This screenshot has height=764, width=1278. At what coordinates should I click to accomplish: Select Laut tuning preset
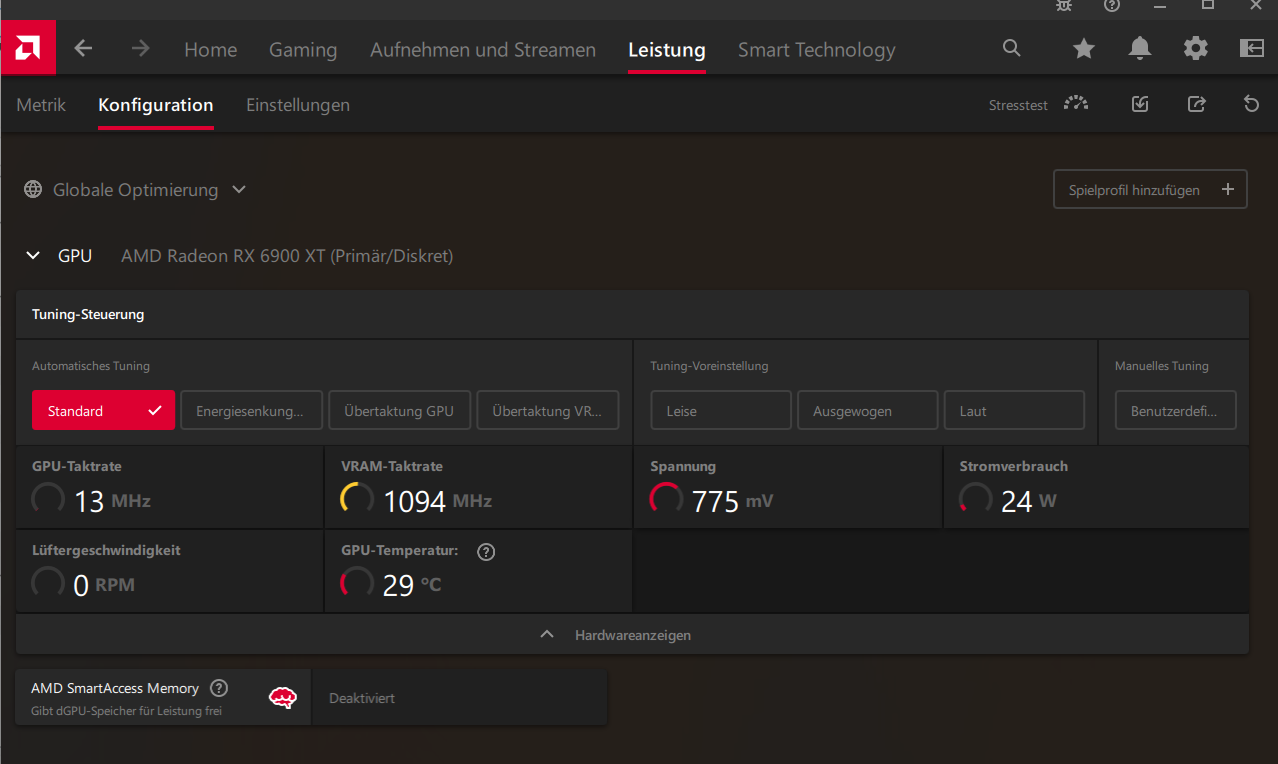1014,410
